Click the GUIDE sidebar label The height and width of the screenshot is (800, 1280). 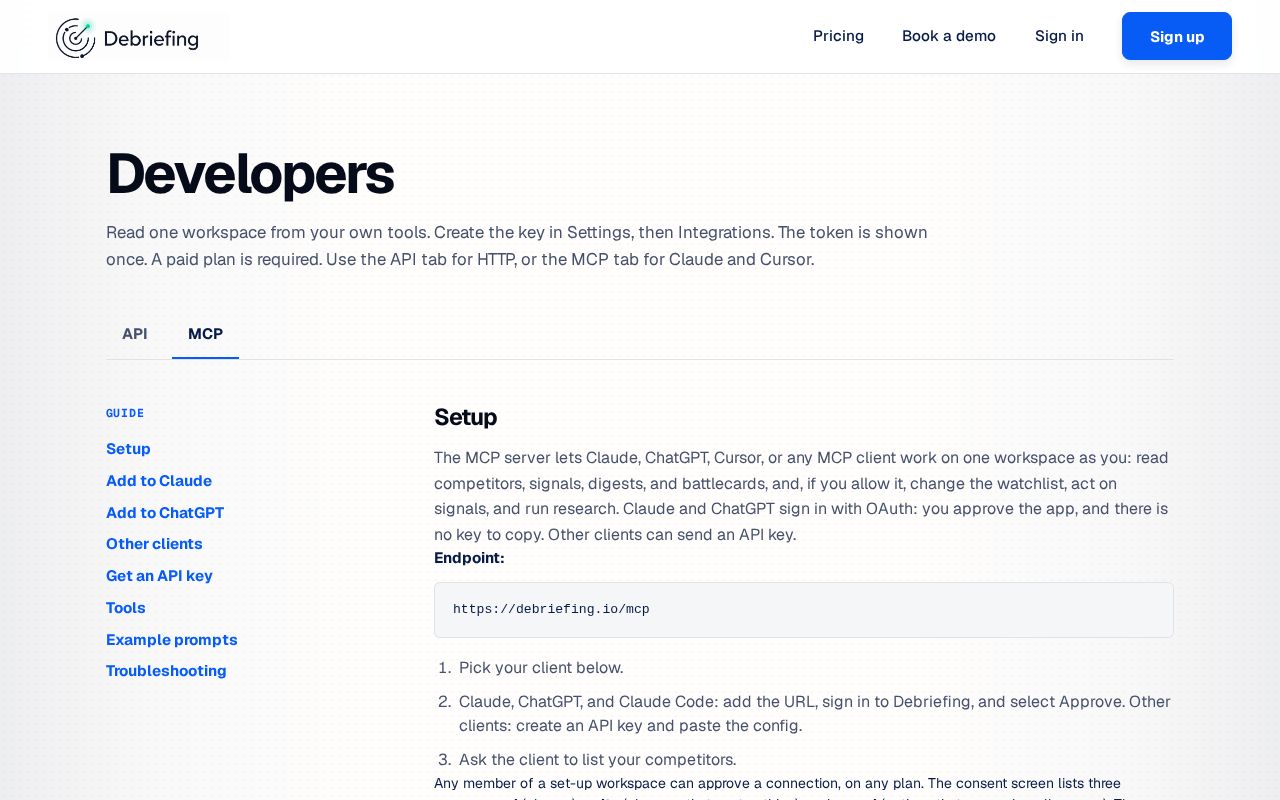(x=125, y=413)
